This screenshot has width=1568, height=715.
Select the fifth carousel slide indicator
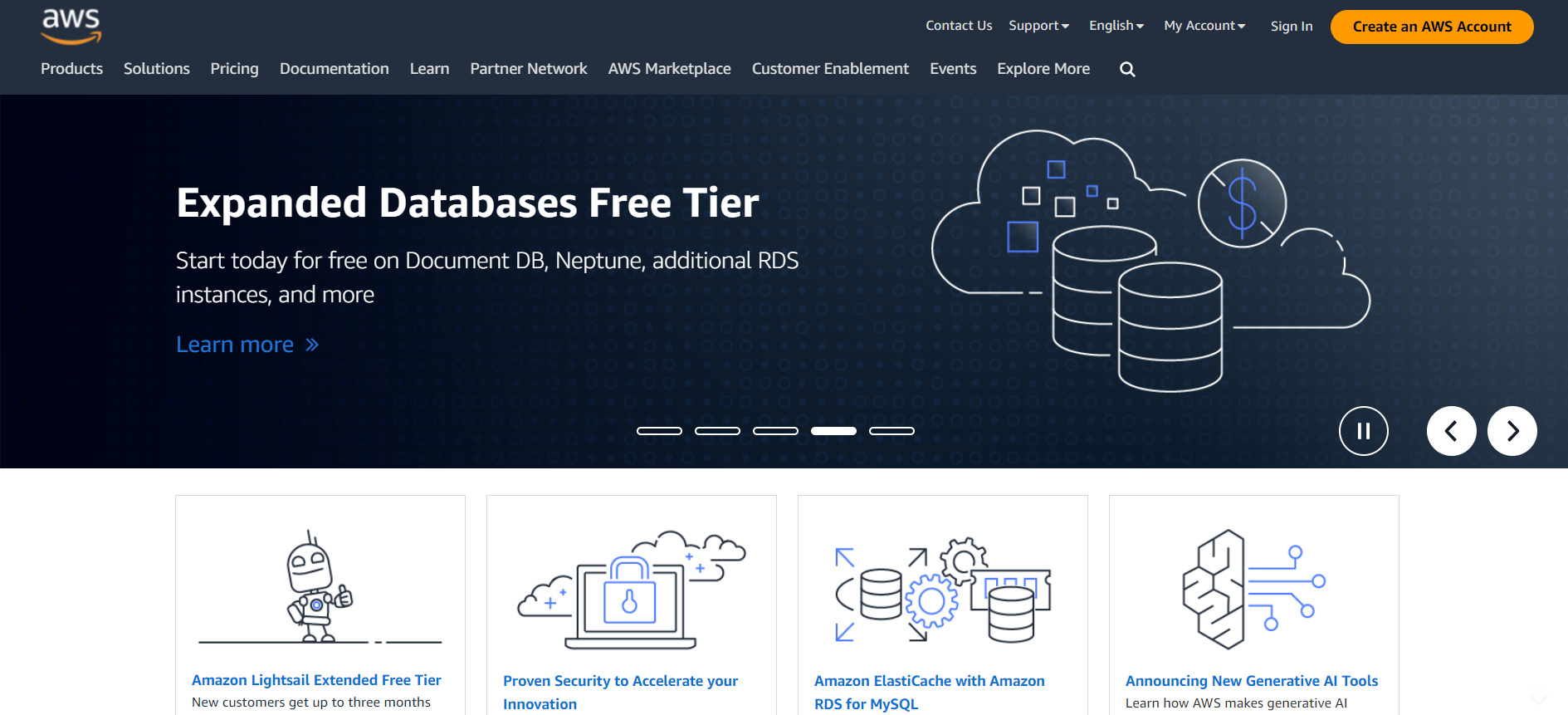[x=891, y=431]
